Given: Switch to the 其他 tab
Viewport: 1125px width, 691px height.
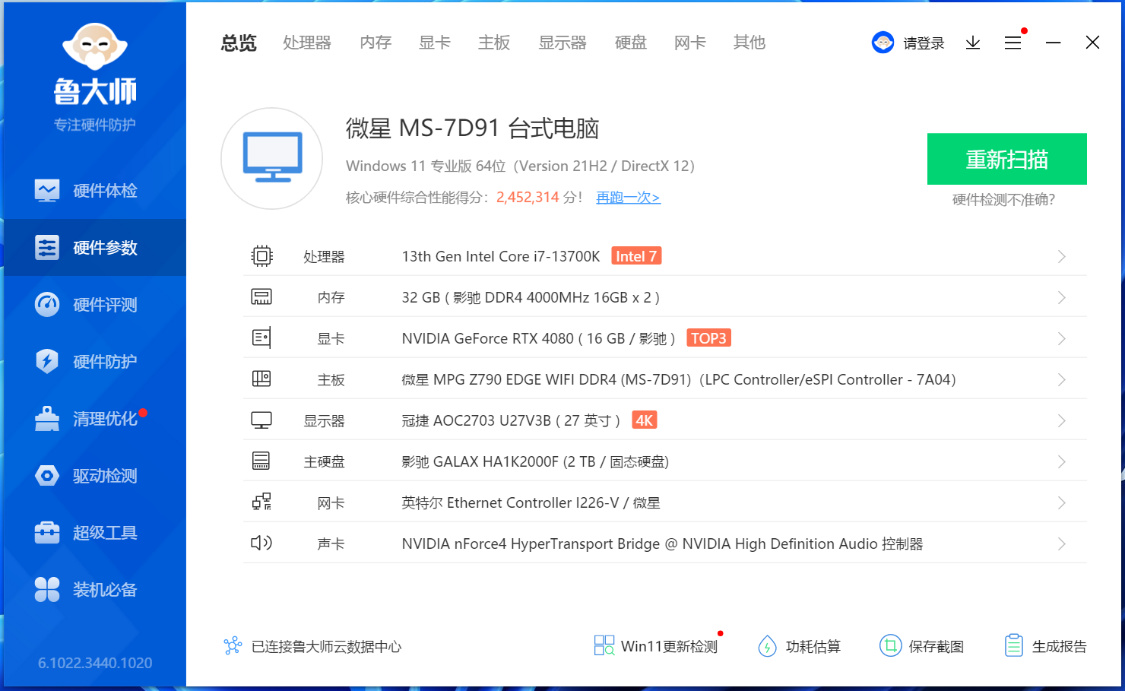Looking at the screenshot, I should click(750, 43).
